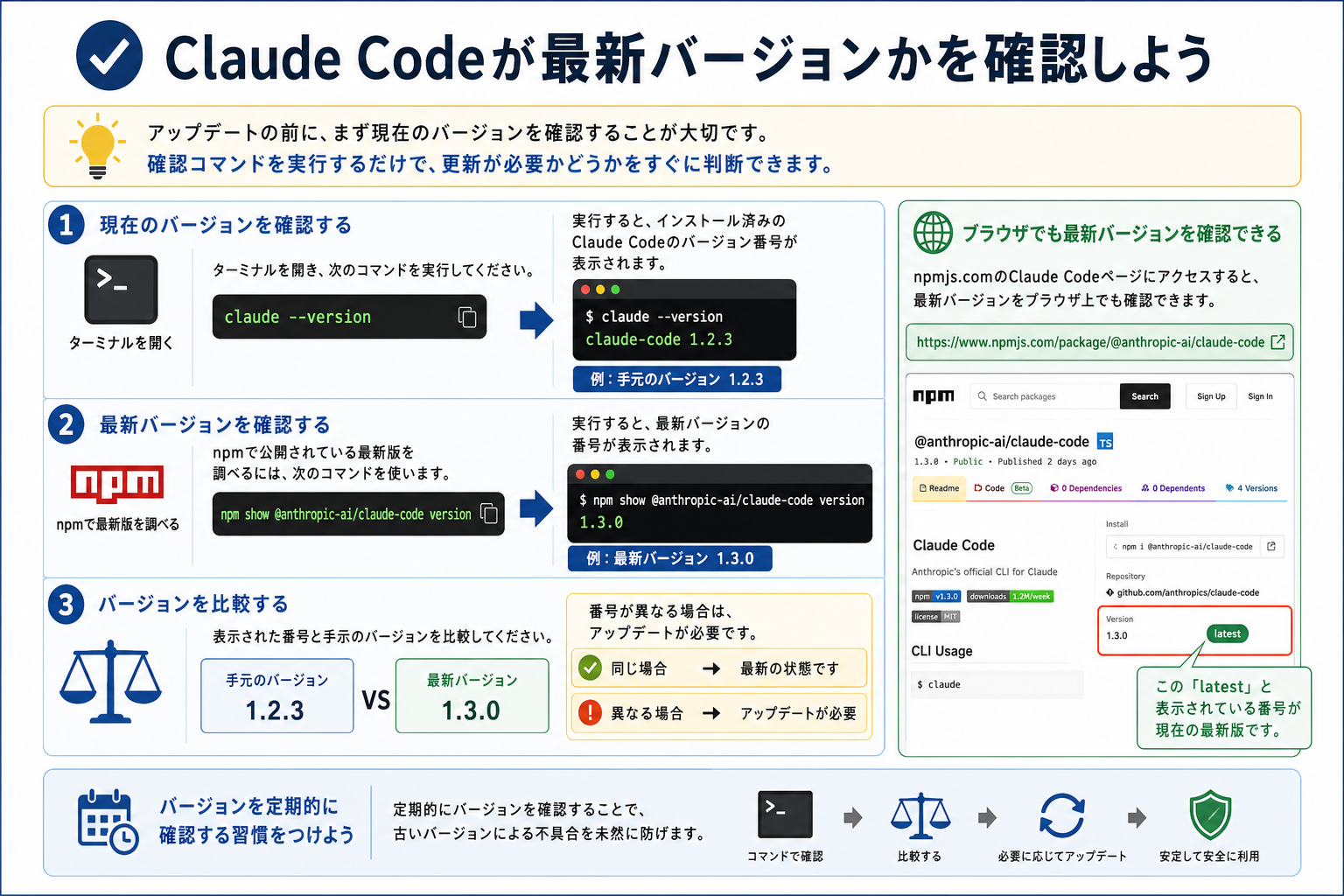Open the terminal icon labeled ターミナルを開く
The image size is (1344, 896).
[x=121, y=290]
